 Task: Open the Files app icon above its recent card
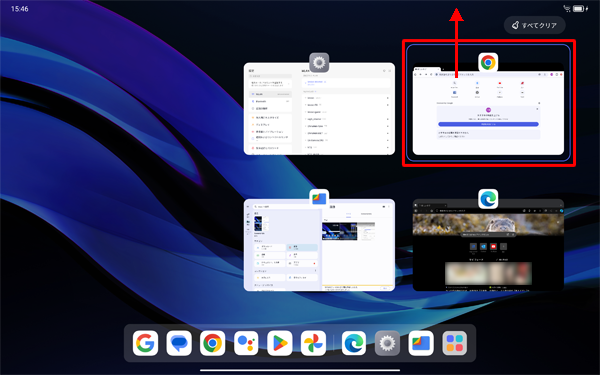pos(319,199)
